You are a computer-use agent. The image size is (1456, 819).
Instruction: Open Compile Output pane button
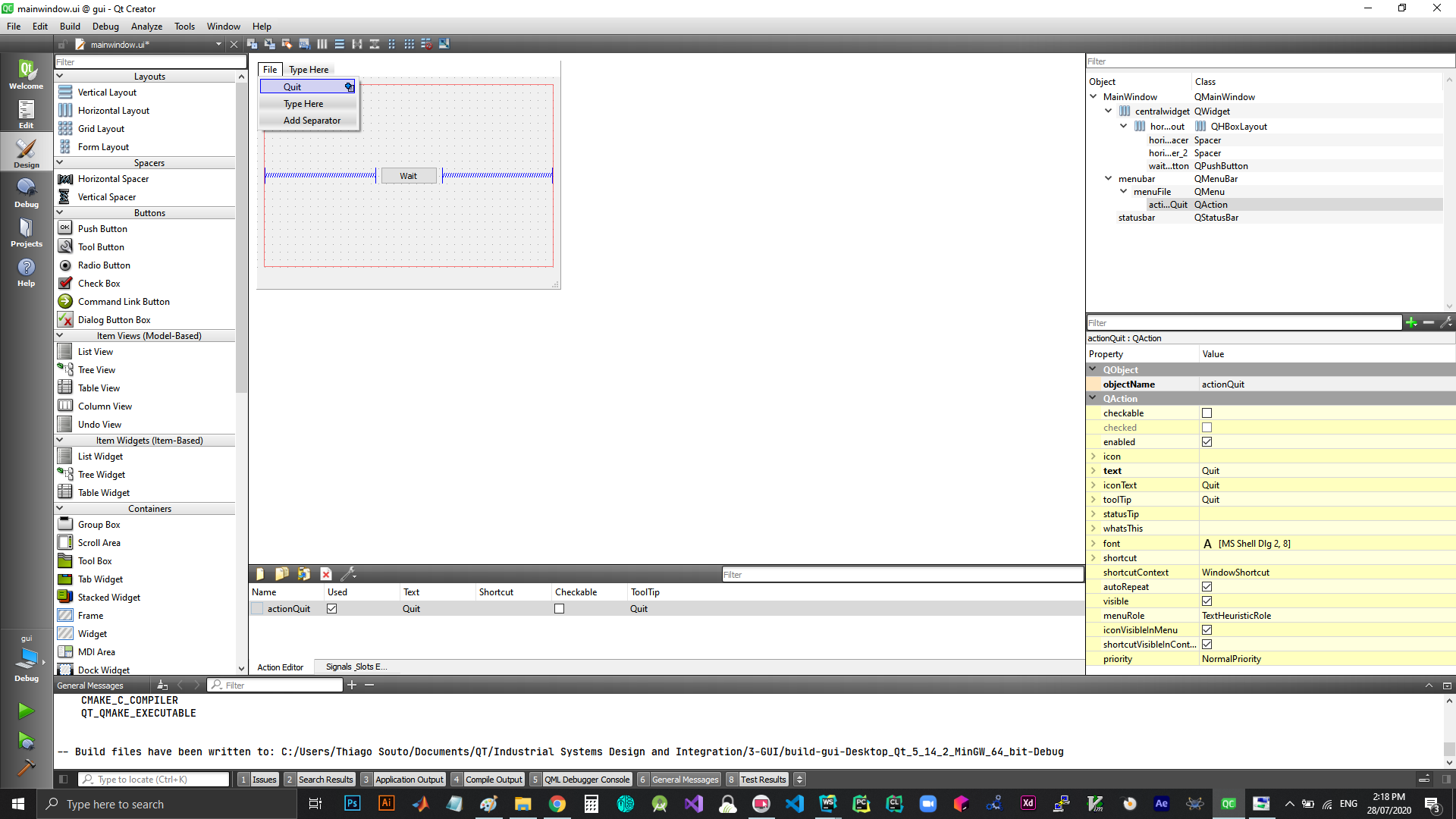tap(493, 780)
